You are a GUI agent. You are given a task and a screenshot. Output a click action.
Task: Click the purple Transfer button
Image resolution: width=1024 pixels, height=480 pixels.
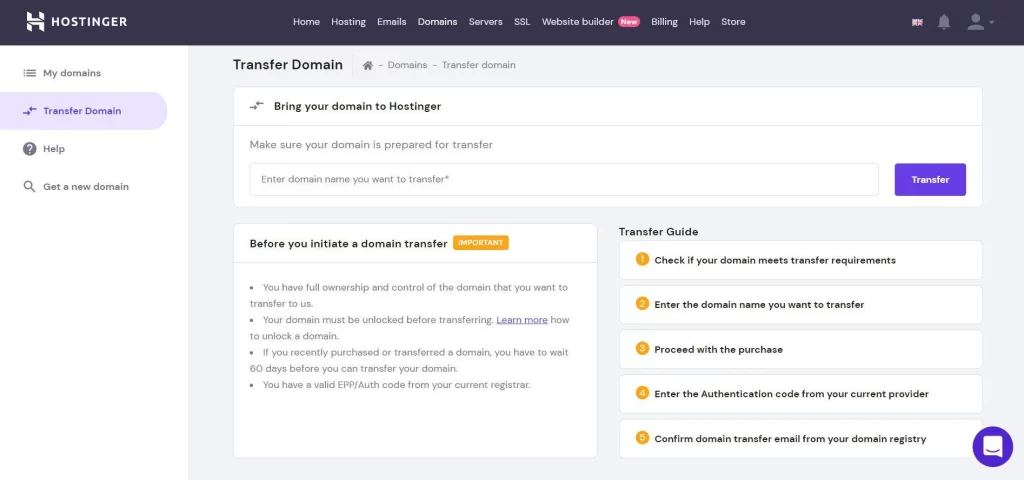[x=930, y=180]
